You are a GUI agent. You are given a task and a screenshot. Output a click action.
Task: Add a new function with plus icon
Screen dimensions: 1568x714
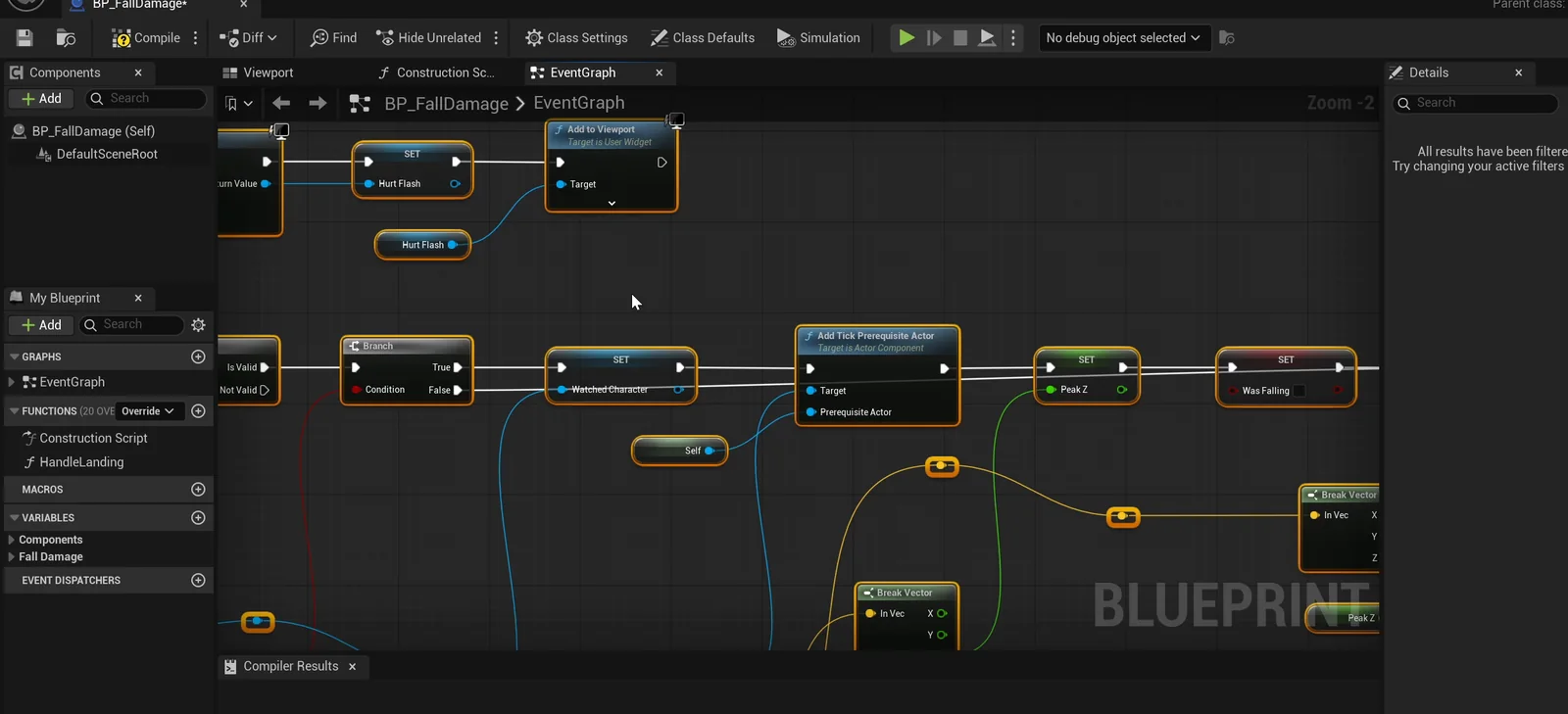click(x=198, y=411)
